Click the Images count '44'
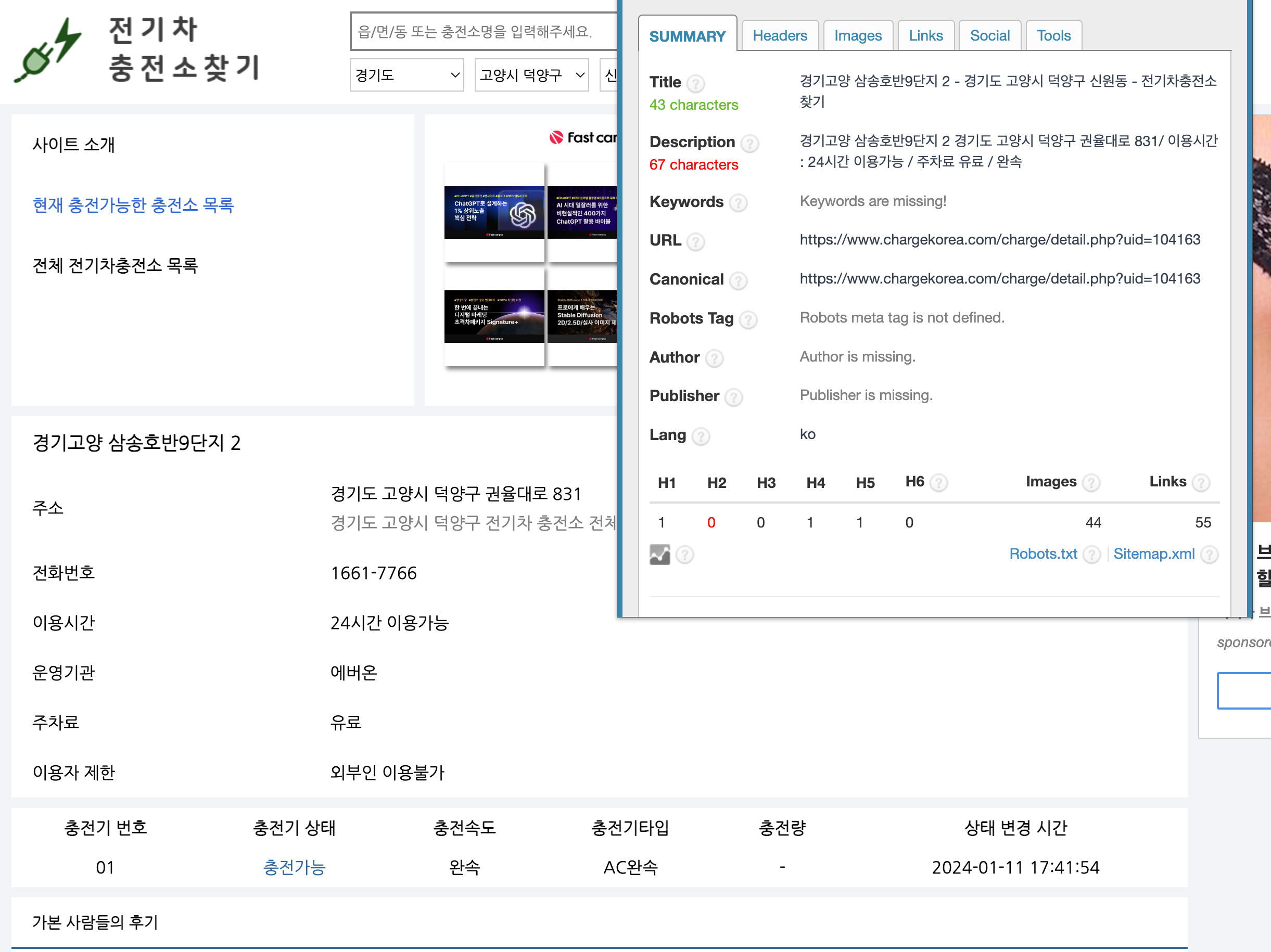1271x952 pixels. coord(1093,522)
